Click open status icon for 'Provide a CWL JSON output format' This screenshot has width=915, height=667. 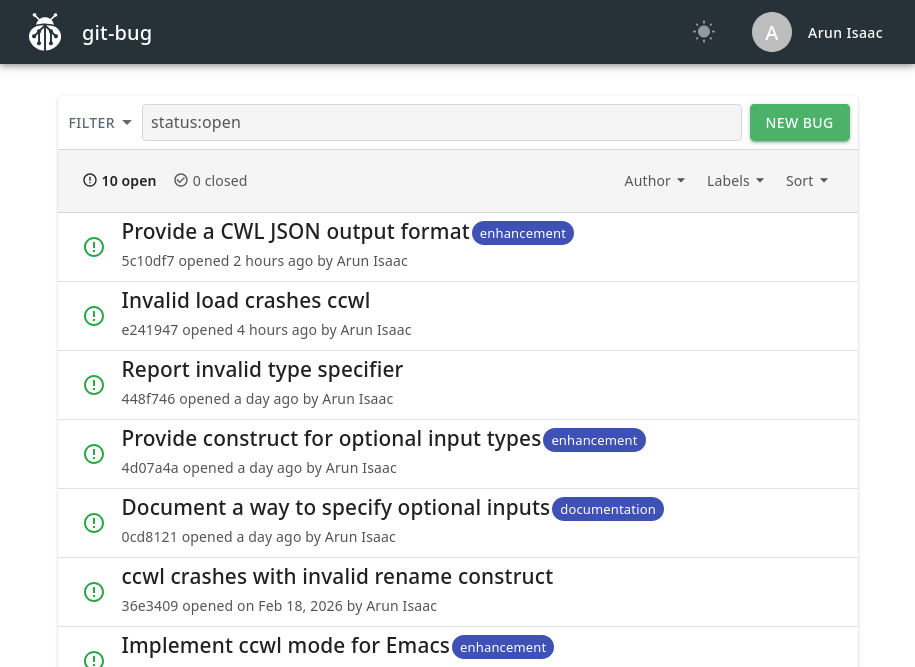(94, 247)
